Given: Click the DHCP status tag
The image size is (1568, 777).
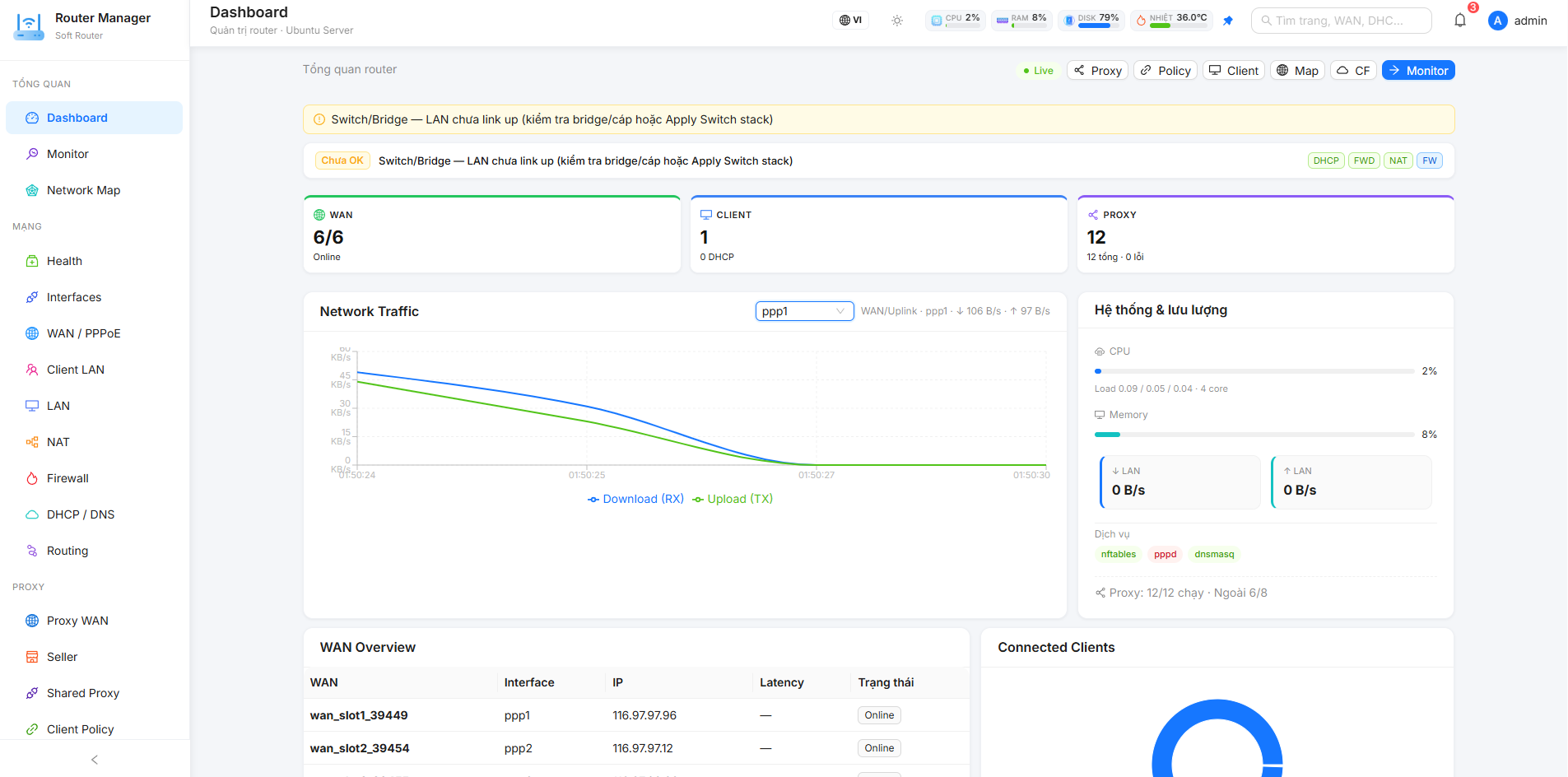Looking at the screenshot, I should [x=1326, y=161].
